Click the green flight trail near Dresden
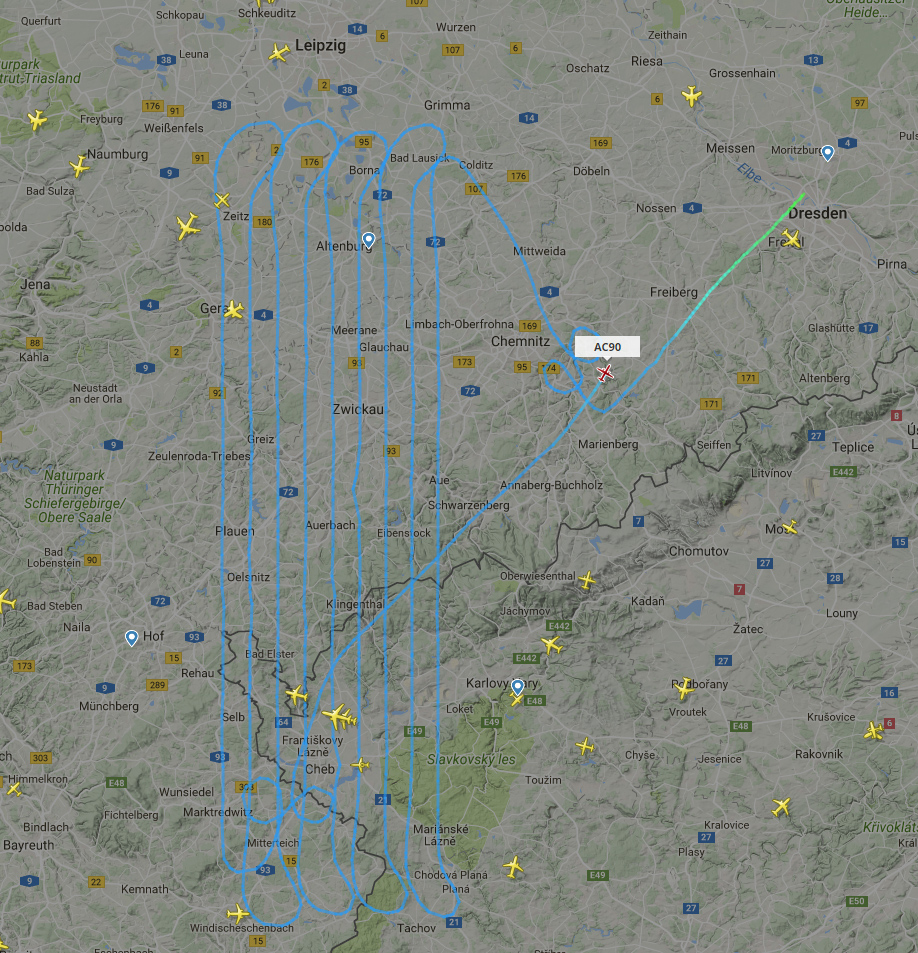Screen dimensions: 918x953 click(x=778, y=221)
